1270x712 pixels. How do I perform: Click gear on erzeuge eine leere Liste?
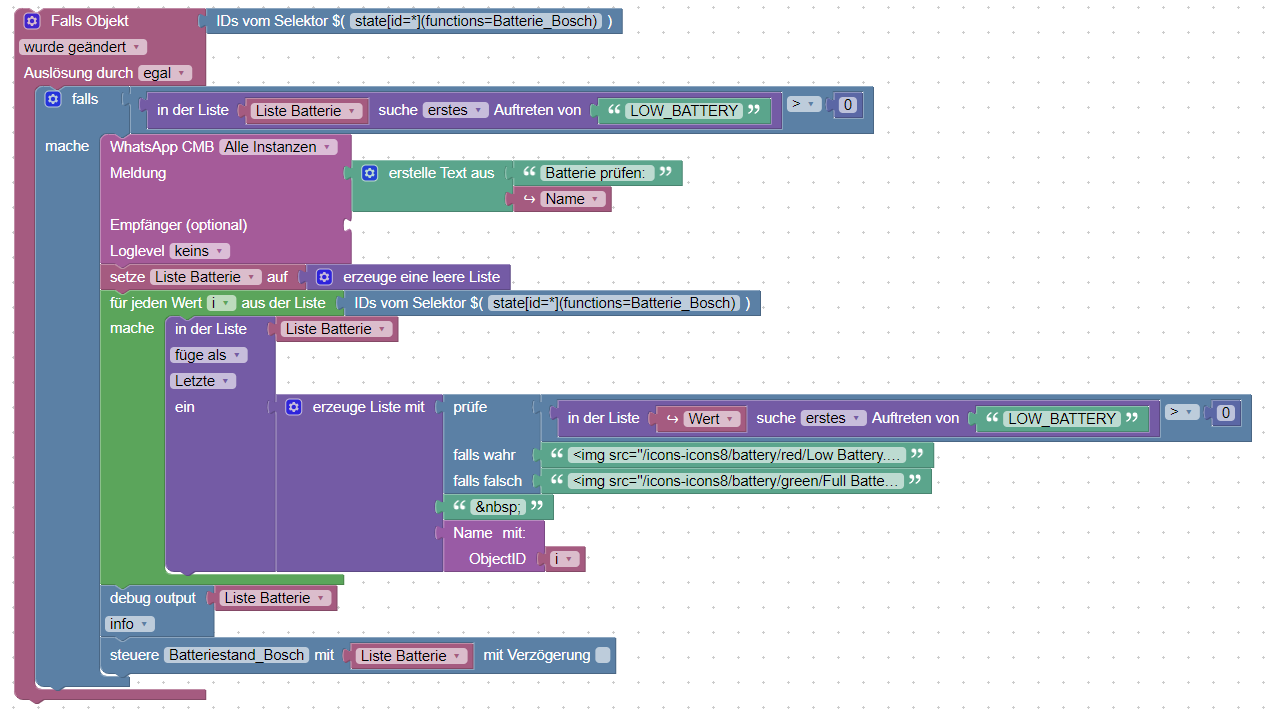[324, 277]
